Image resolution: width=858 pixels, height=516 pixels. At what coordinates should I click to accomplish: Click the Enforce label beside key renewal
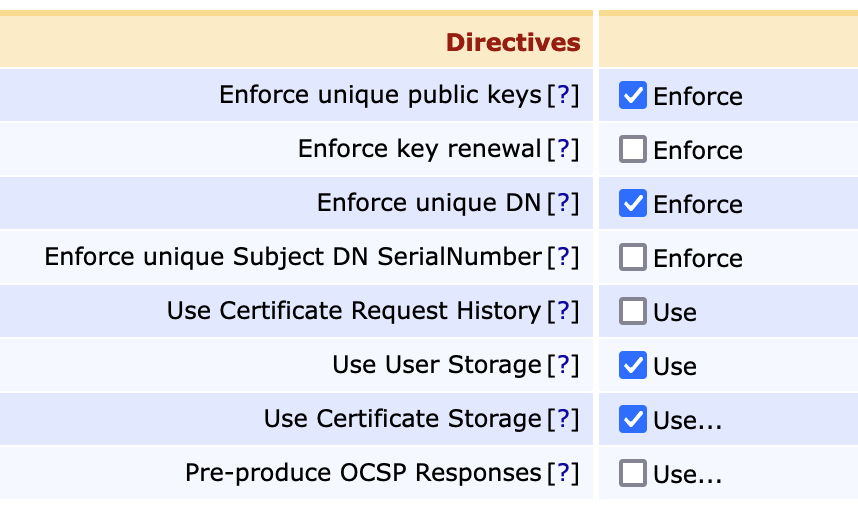click(x=698, y=151)
